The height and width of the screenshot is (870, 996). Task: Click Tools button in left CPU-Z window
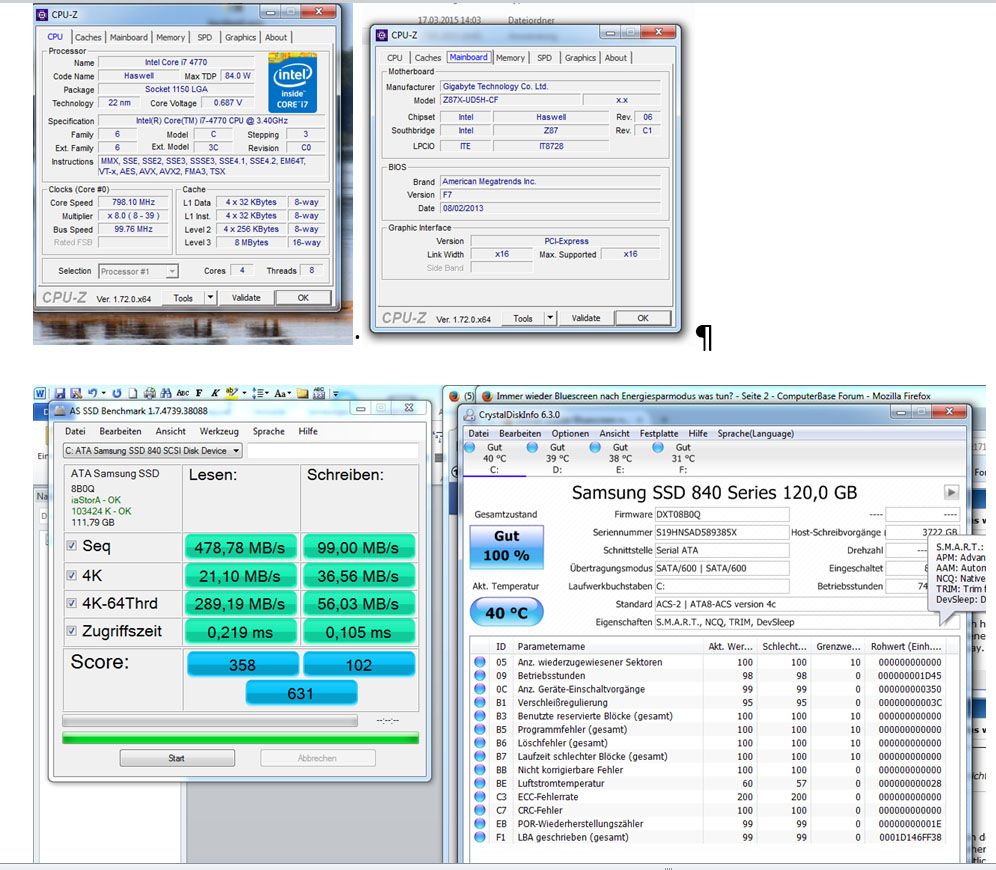tap(183, 297)
